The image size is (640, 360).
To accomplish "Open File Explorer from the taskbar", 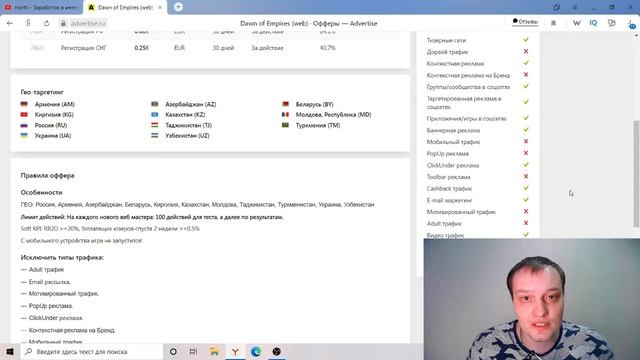I will click(214, 351).
